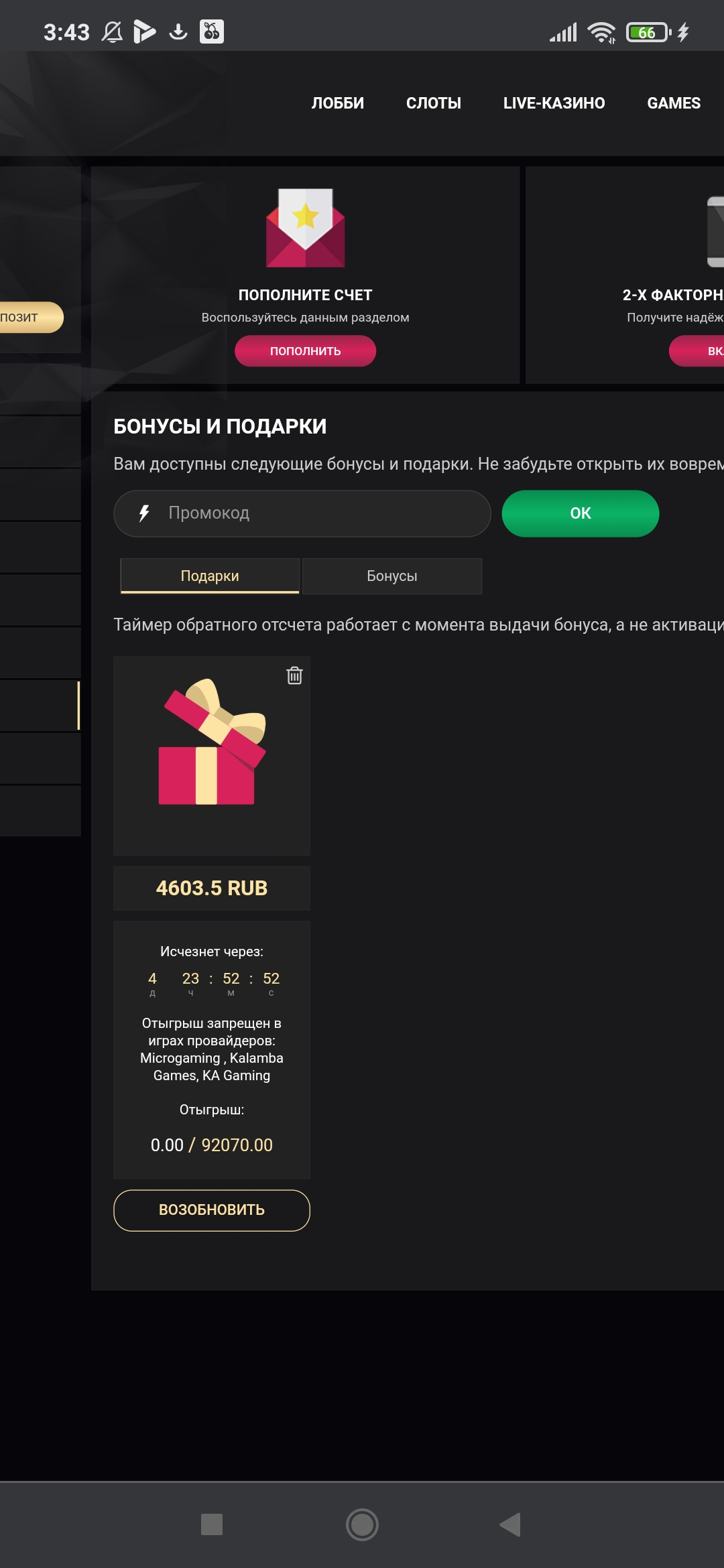Focus the Промокод input field

[x=302, y=513]
